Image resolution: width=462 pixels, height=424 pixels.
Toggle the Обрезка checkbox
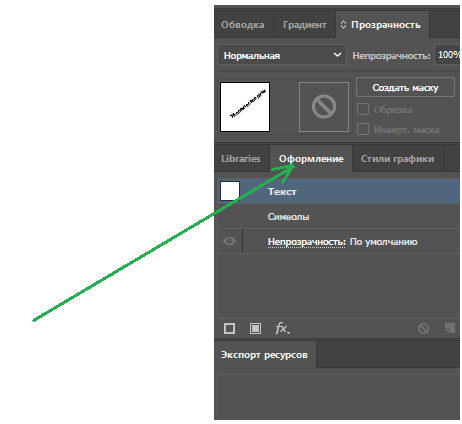[363, 109]
